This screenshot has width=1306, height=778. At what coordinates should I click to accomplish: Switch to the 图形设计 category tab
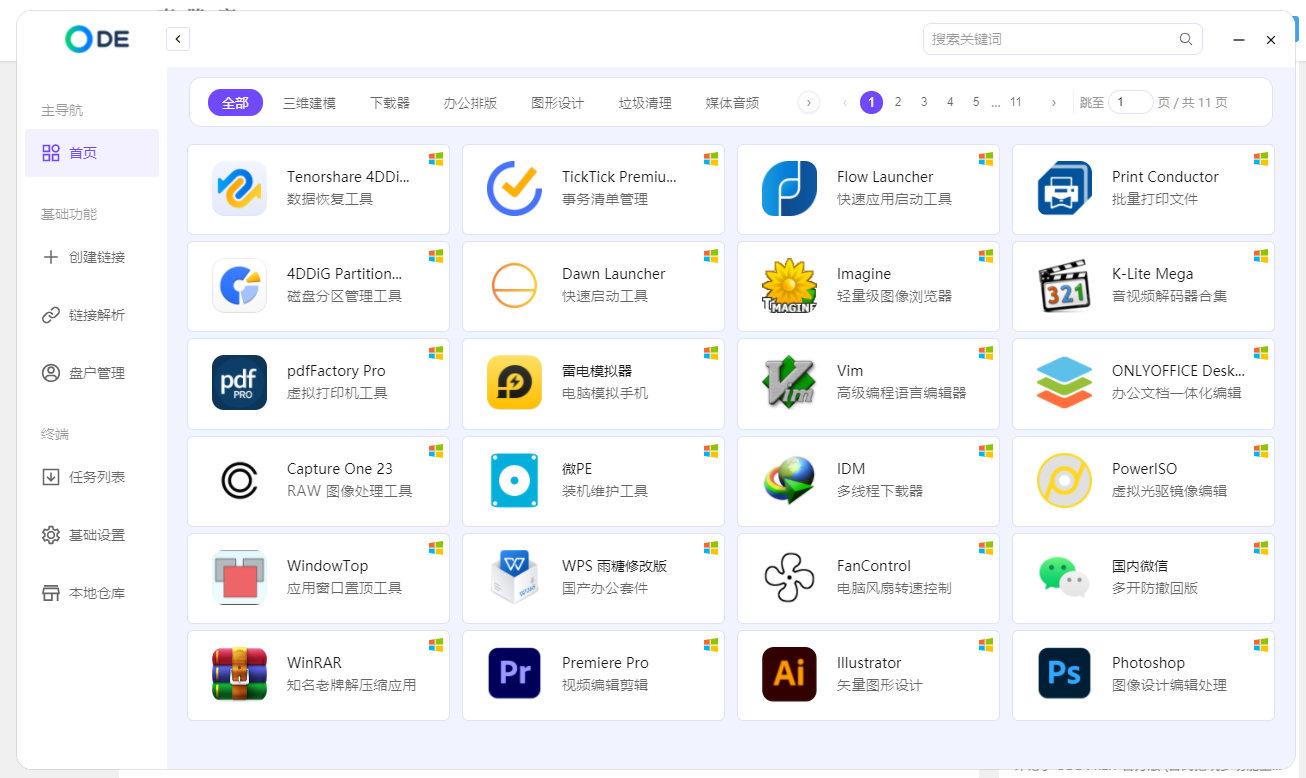tap(557, 102)
